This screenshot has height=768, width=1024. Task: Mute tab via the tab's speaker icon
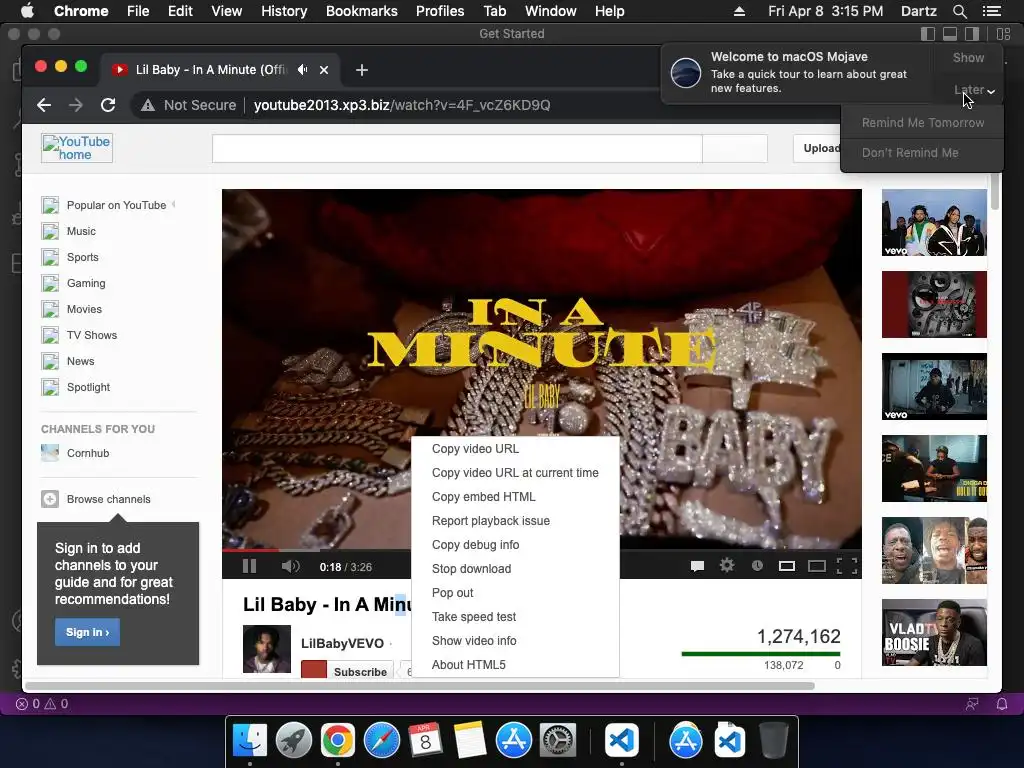pyautogui.click(x=302, y=69)
